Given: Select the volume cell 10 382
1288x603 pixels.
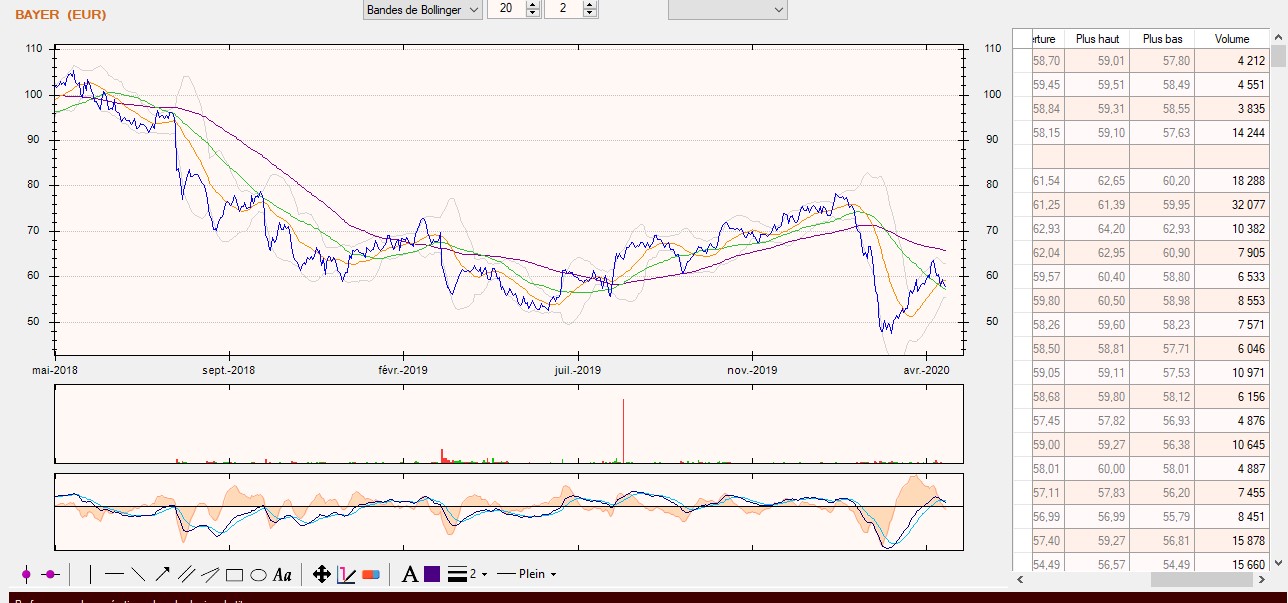Looking at the screenshot, I should 1232,228.
